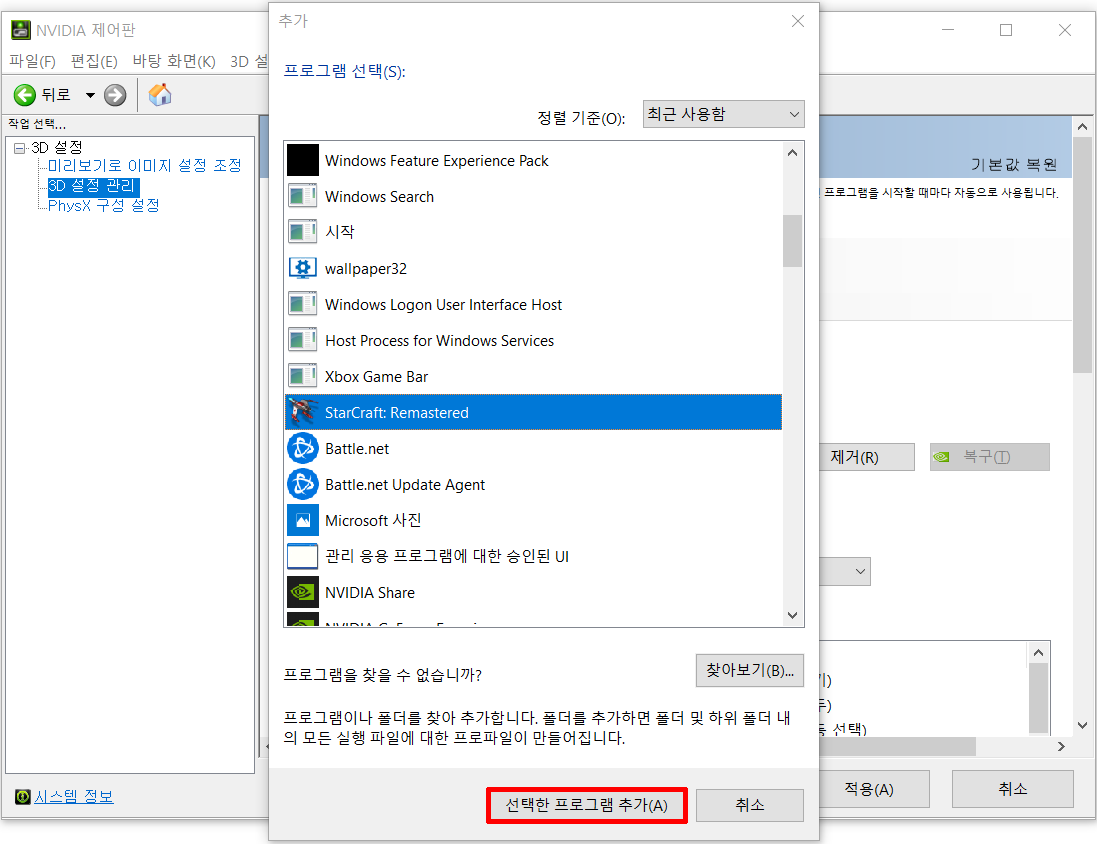
Task: Open the 정렬 기준 sort dropdown
Action: 723,114
